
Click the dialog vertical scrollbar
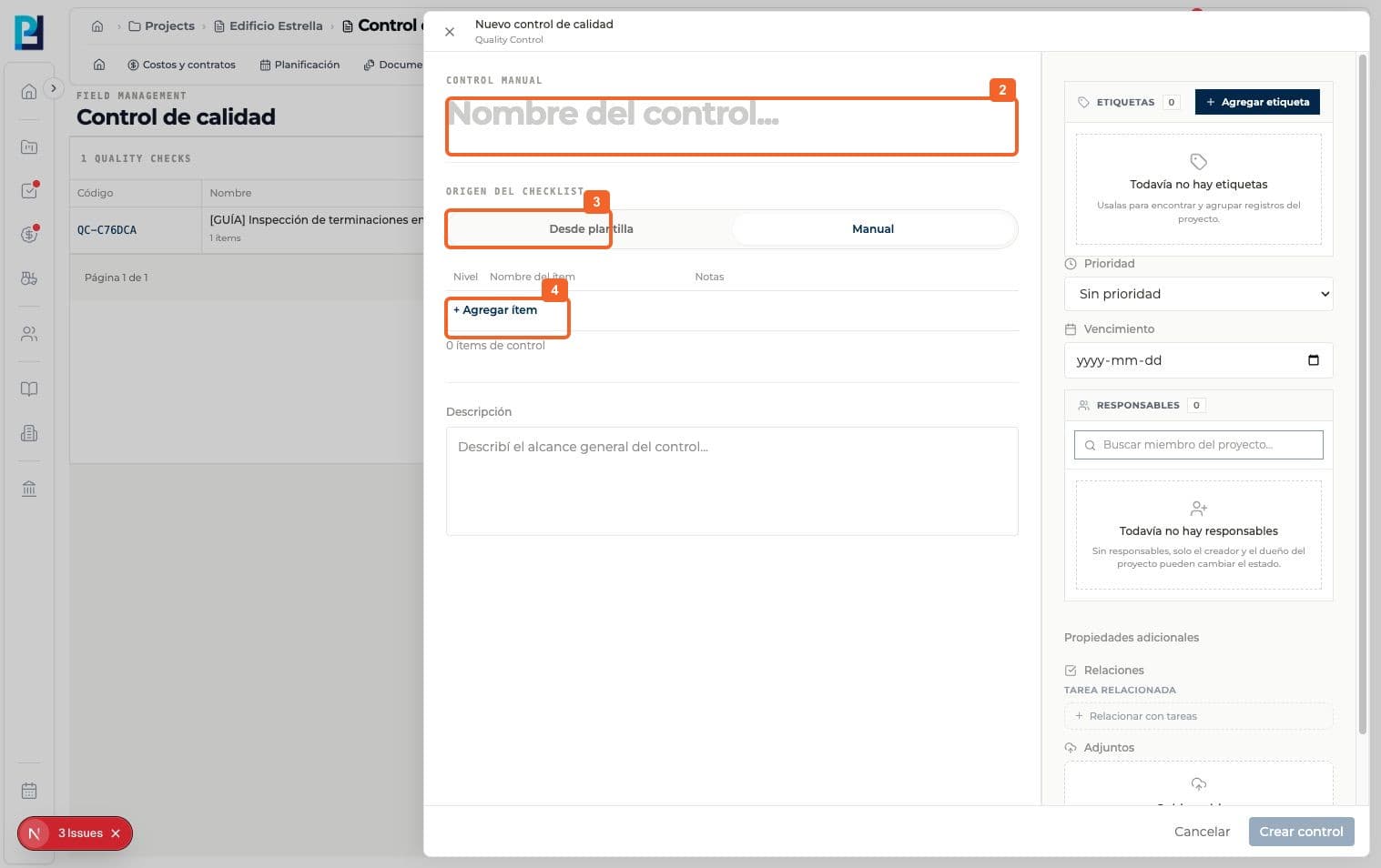pyautogui.click(x=1362, y=393)
